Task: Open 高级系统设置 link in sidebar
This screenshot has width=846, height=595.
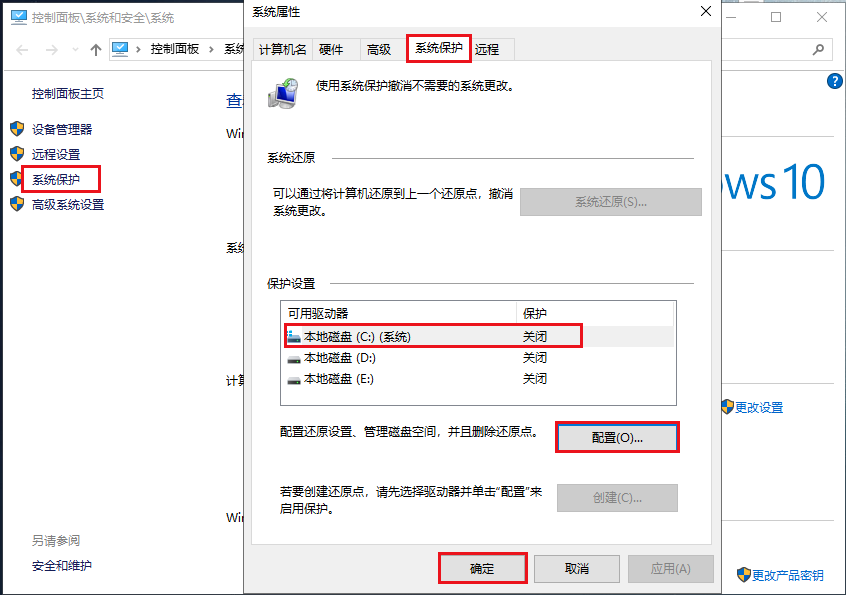Action: pyautogui.click(x=68, y=204)
